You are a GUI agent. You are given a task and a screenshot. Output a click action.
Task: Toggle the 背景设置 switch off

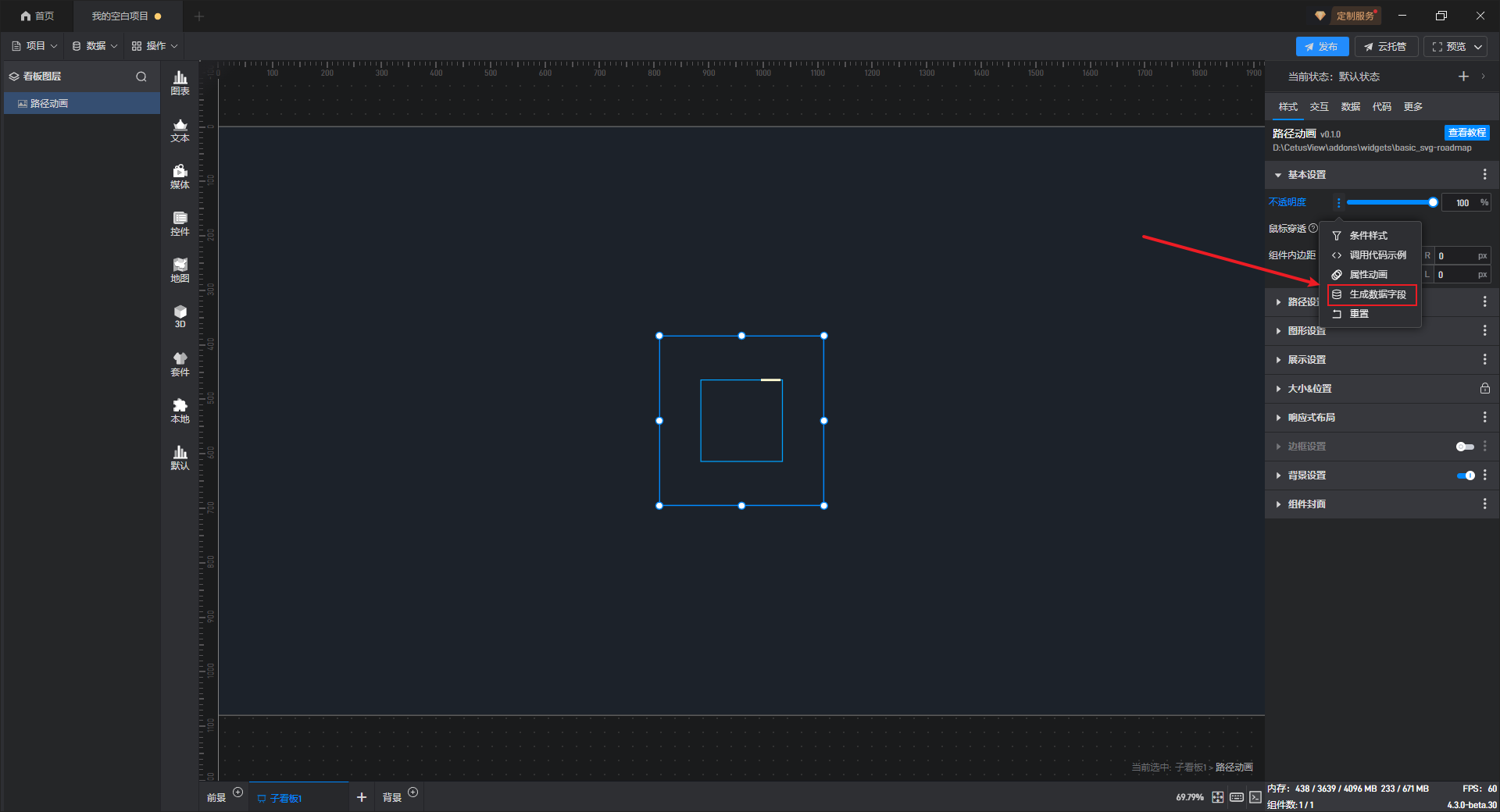pyautogui.click(x=1466, y=475)
